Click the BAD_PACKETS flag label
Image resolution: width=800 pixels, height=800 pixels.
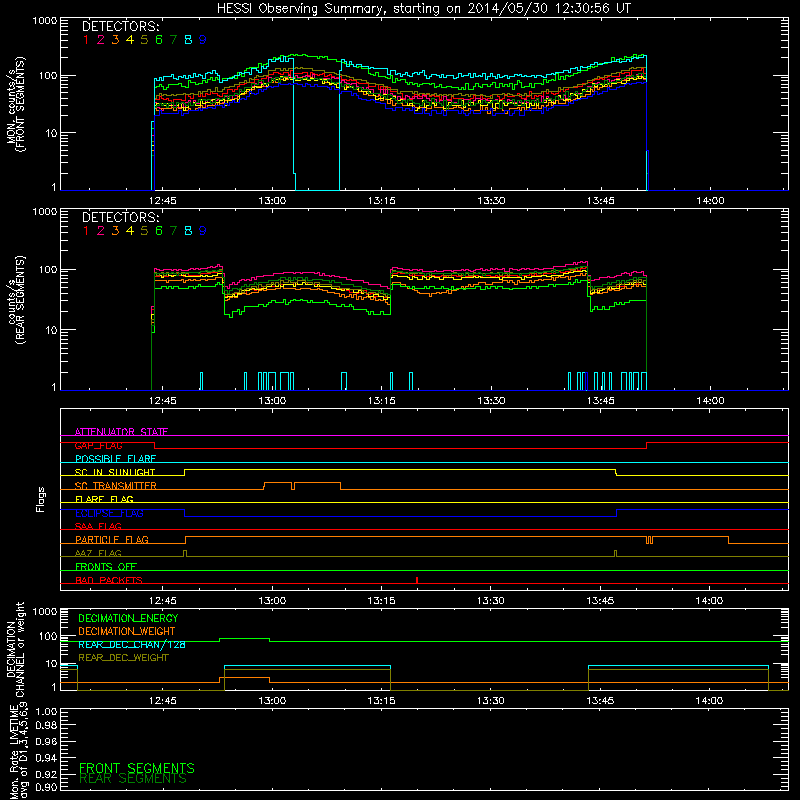tap(109, 580)
